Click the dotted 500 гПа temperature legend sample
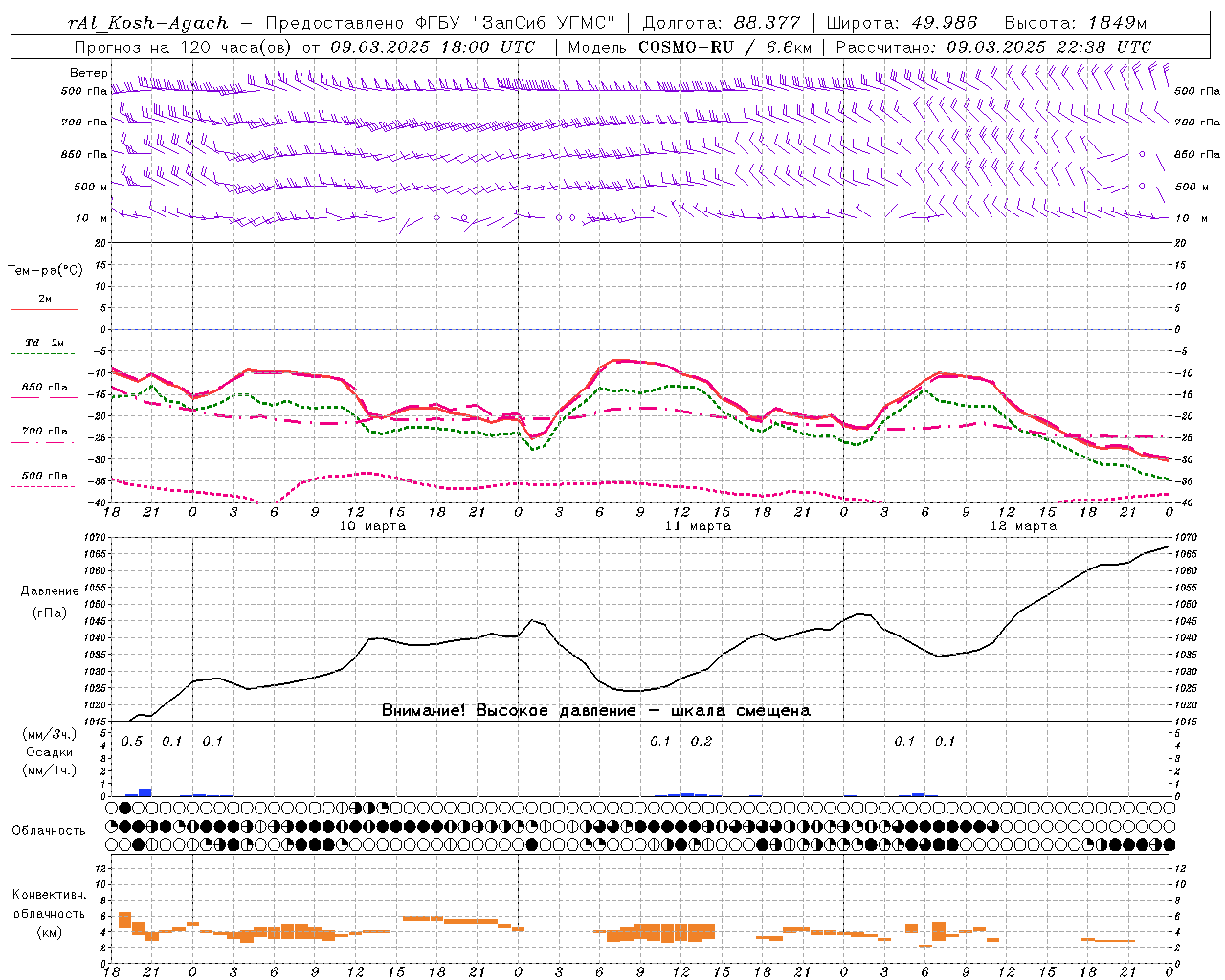 [x=44, y=486]
